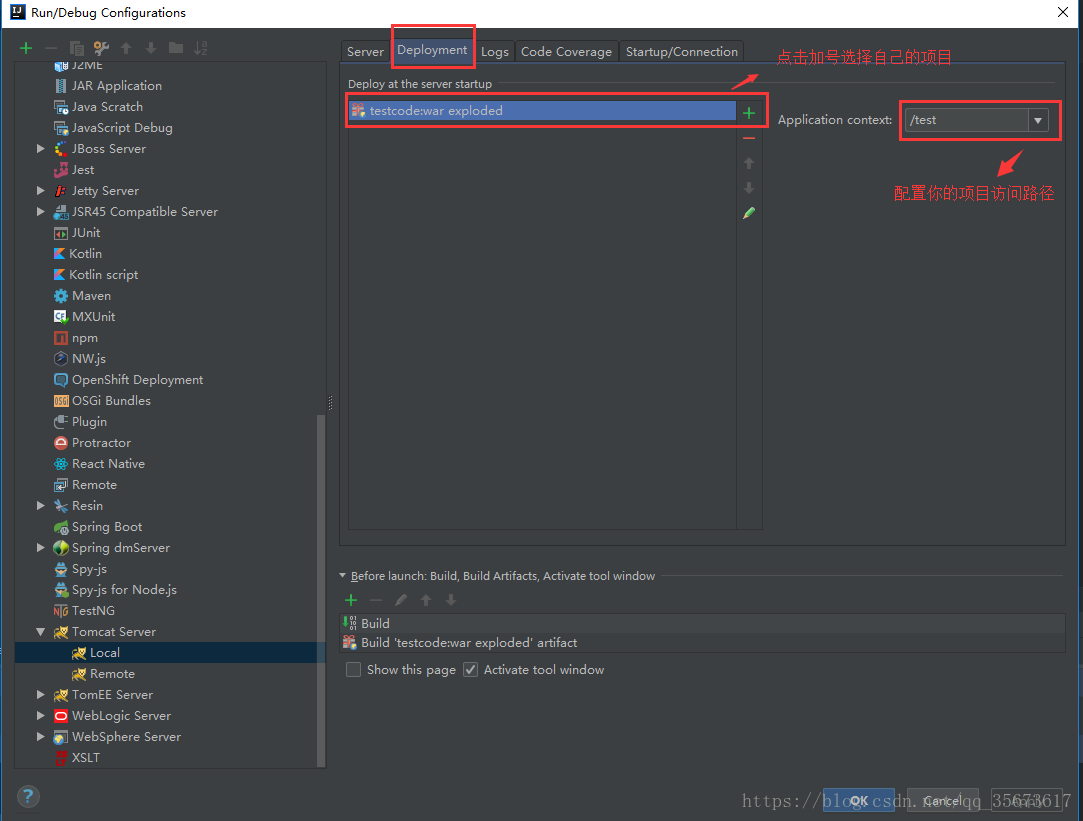Enable the Show this page checkbox
This screenshot has height=821, width=1083.
click(x=353, y=670)
